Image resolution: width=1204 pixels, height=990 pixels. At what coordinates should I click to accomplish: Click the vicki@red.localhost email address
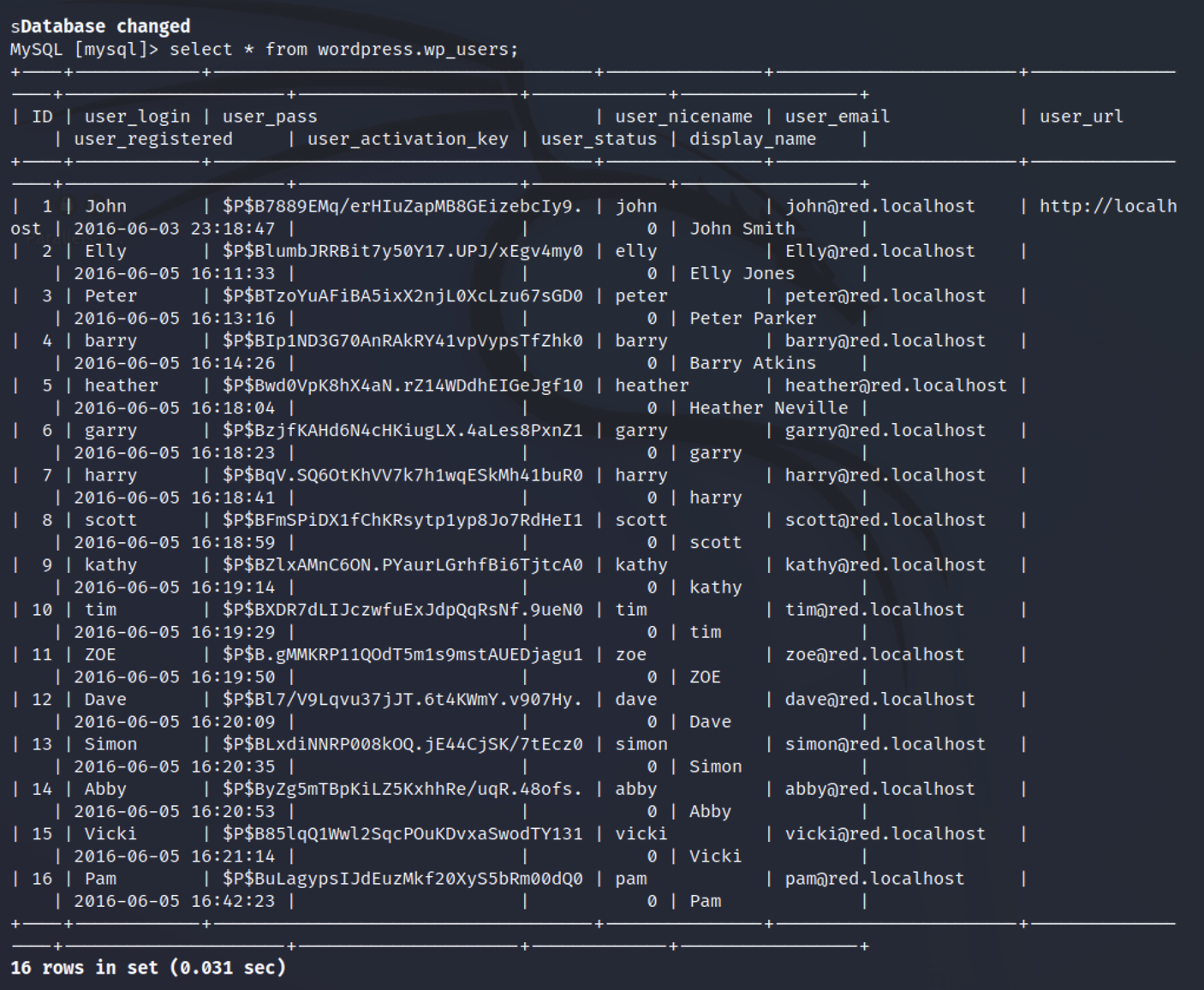tap(885, 833)
